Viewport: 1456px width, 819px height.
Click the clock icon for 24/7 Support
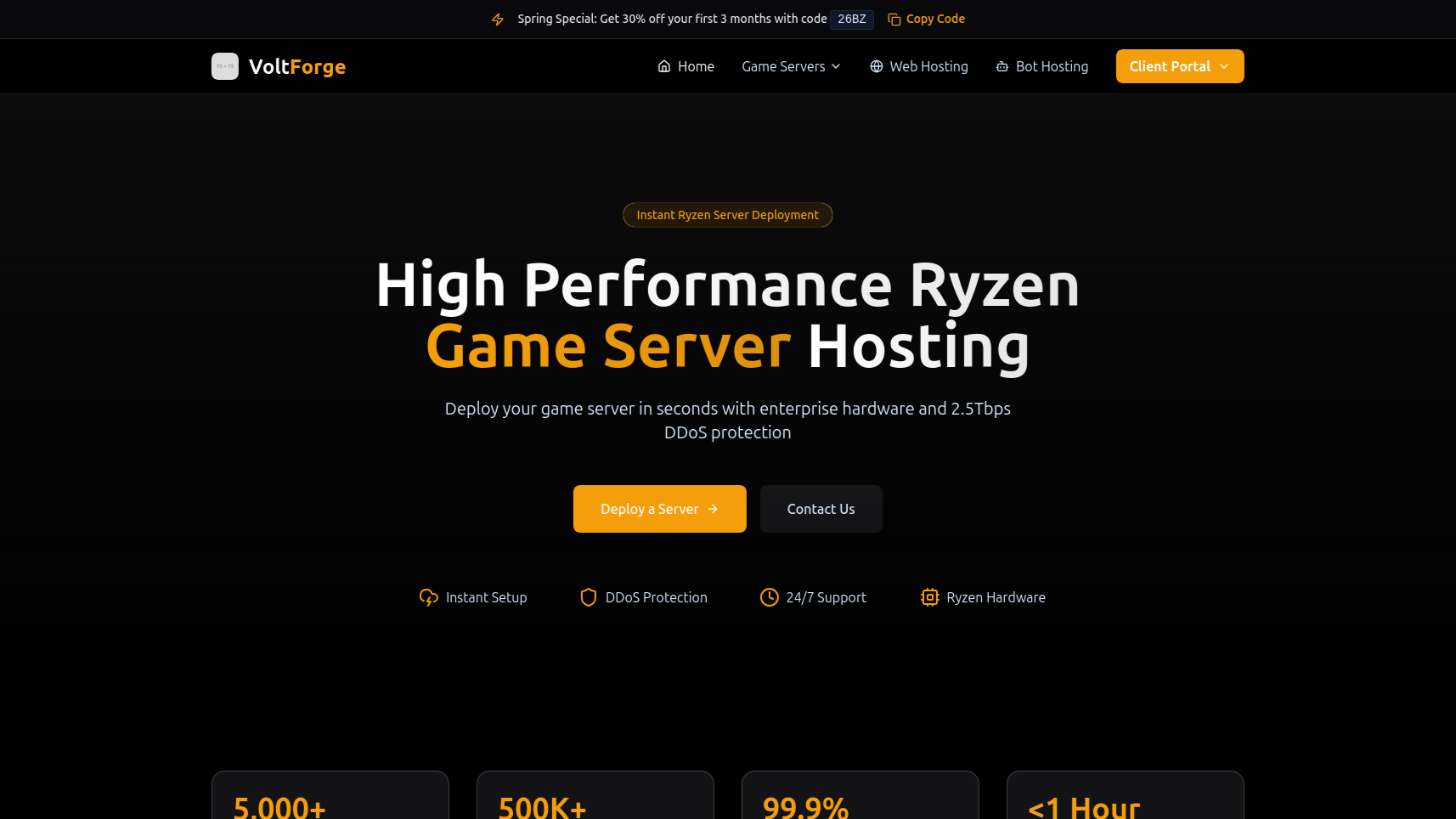pos(769,597)
